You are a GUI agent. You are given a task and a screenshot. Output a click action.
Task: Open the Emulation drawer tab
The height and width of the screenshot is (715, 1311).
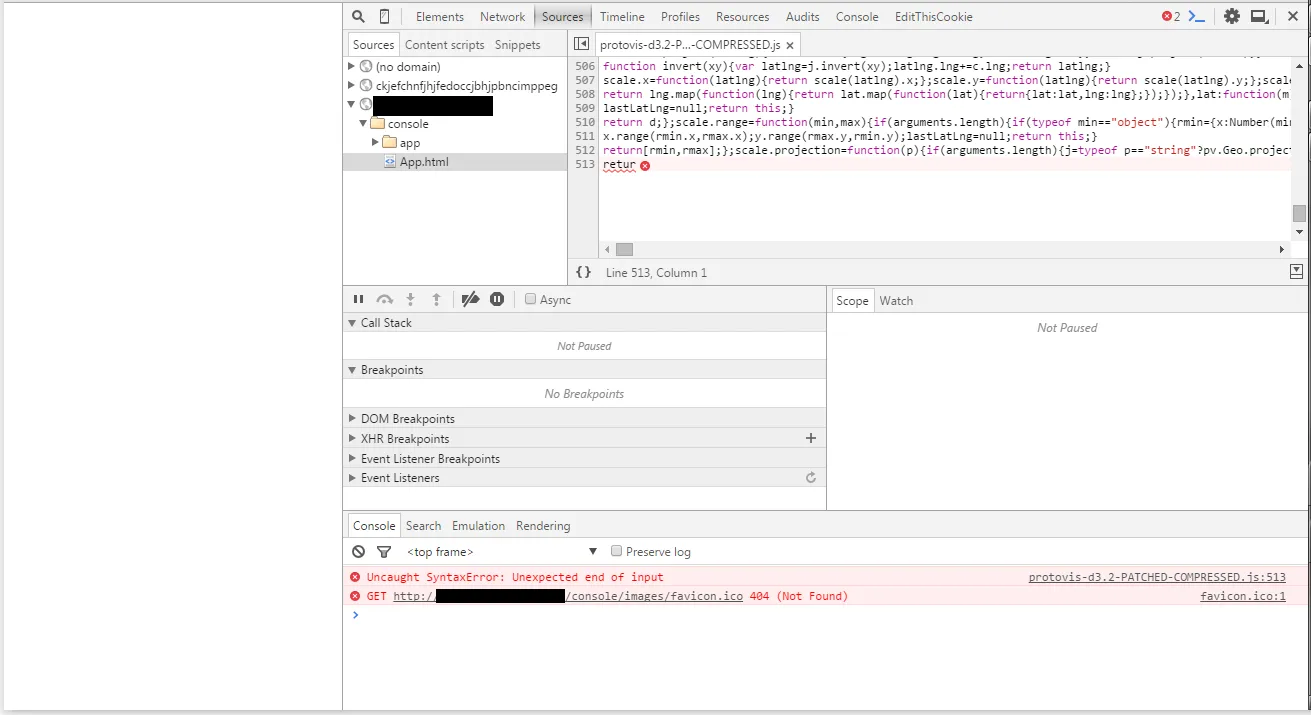click(478, 526)
